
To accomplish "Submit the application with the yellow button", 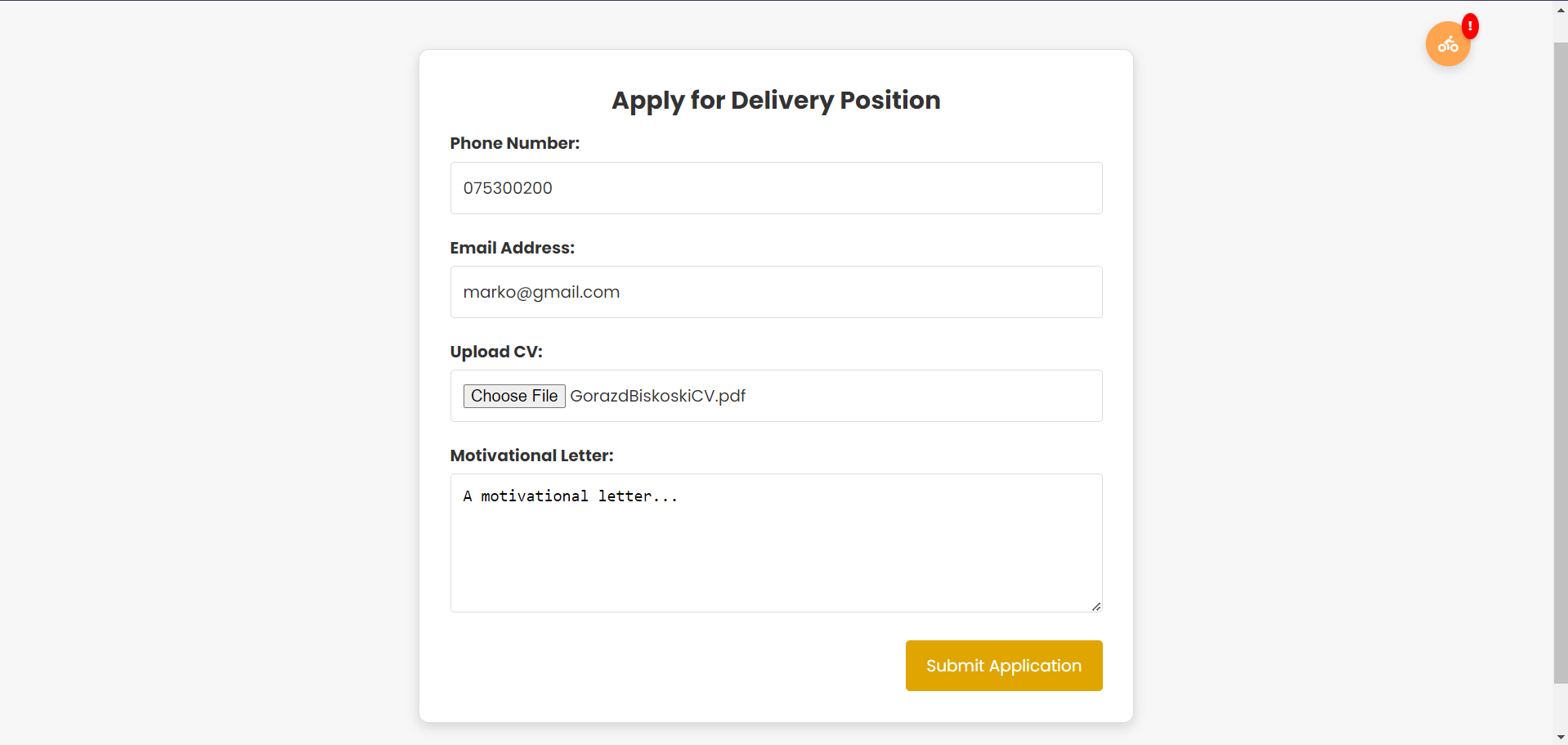I will pyautogui.click(x=1003, y=666).
